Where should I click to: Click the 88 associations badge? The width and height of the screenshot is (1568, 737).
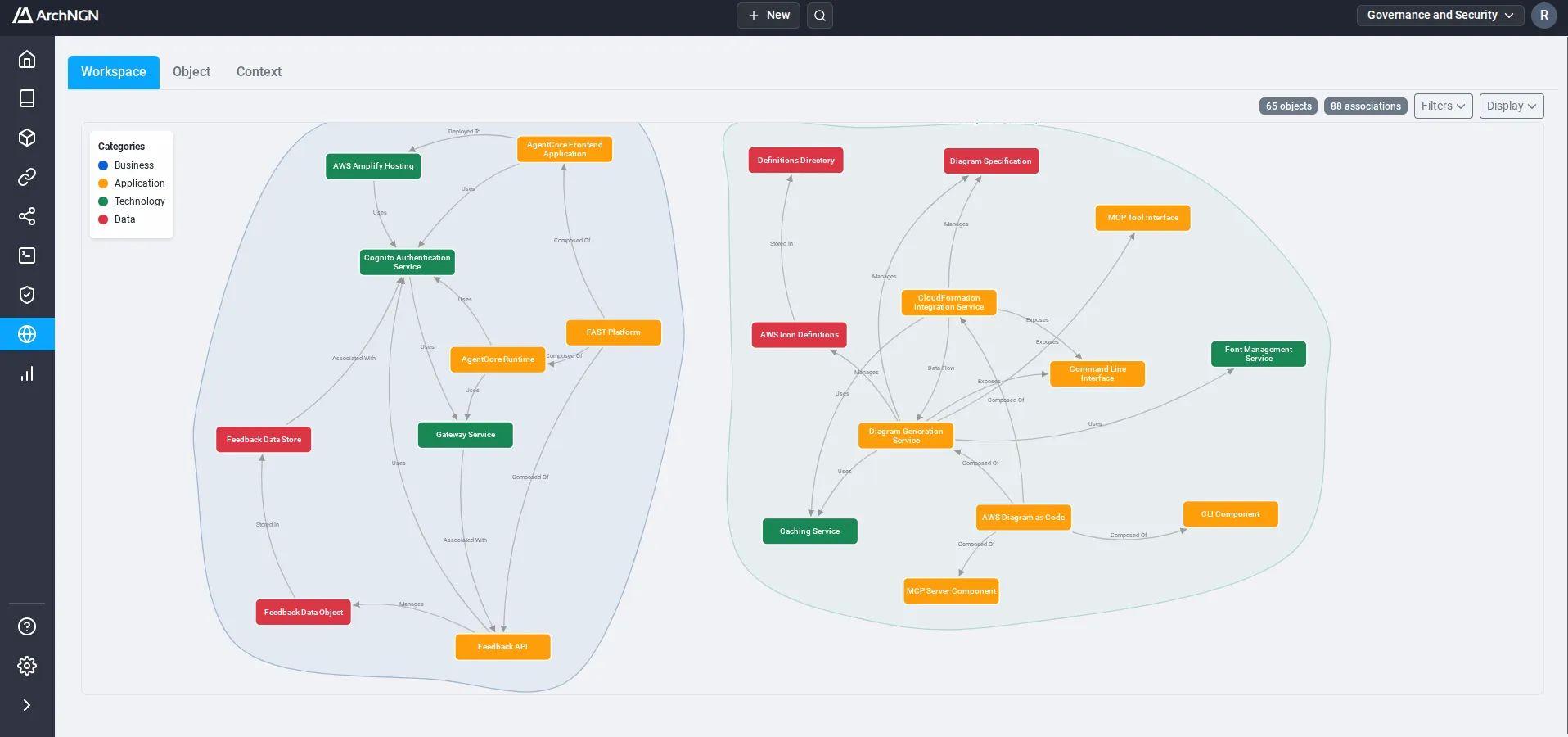point(1366,106)
